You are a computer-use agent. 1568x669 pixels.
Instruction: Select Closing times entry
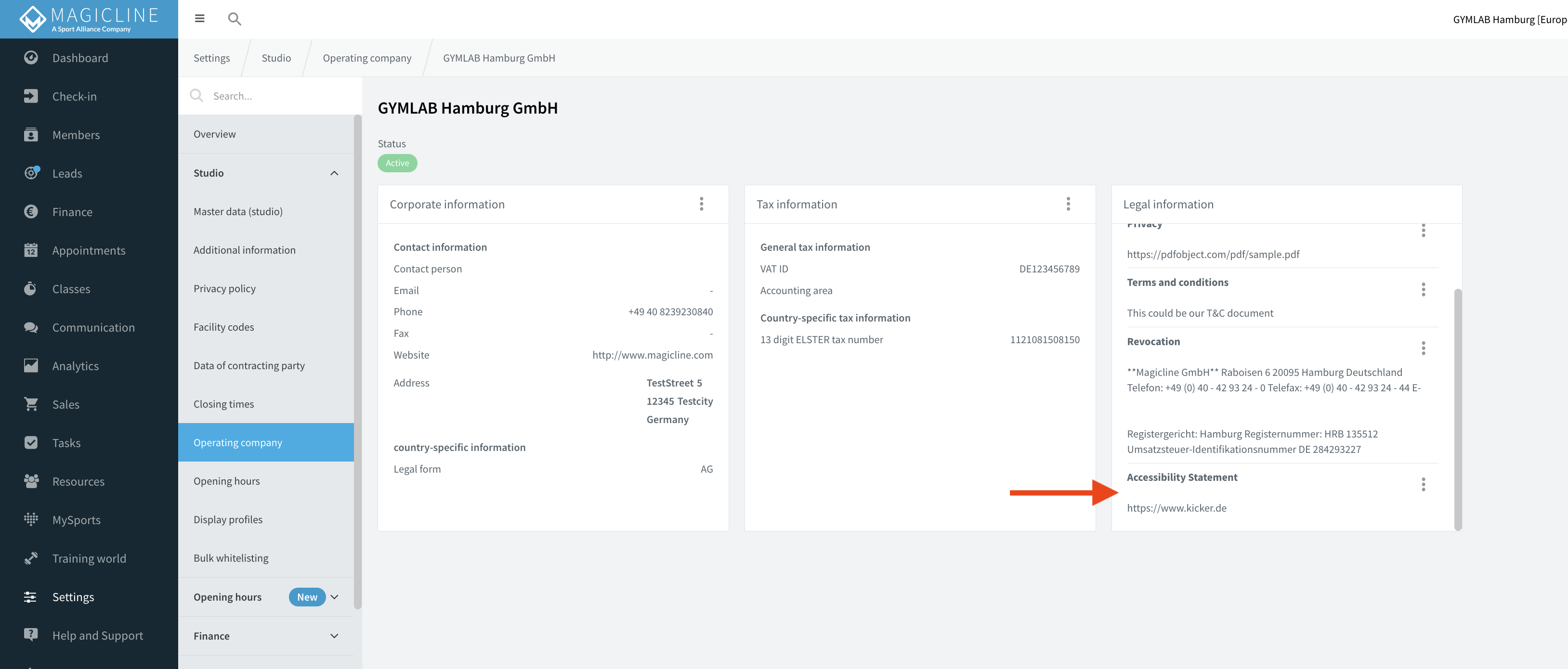point(266,404)
